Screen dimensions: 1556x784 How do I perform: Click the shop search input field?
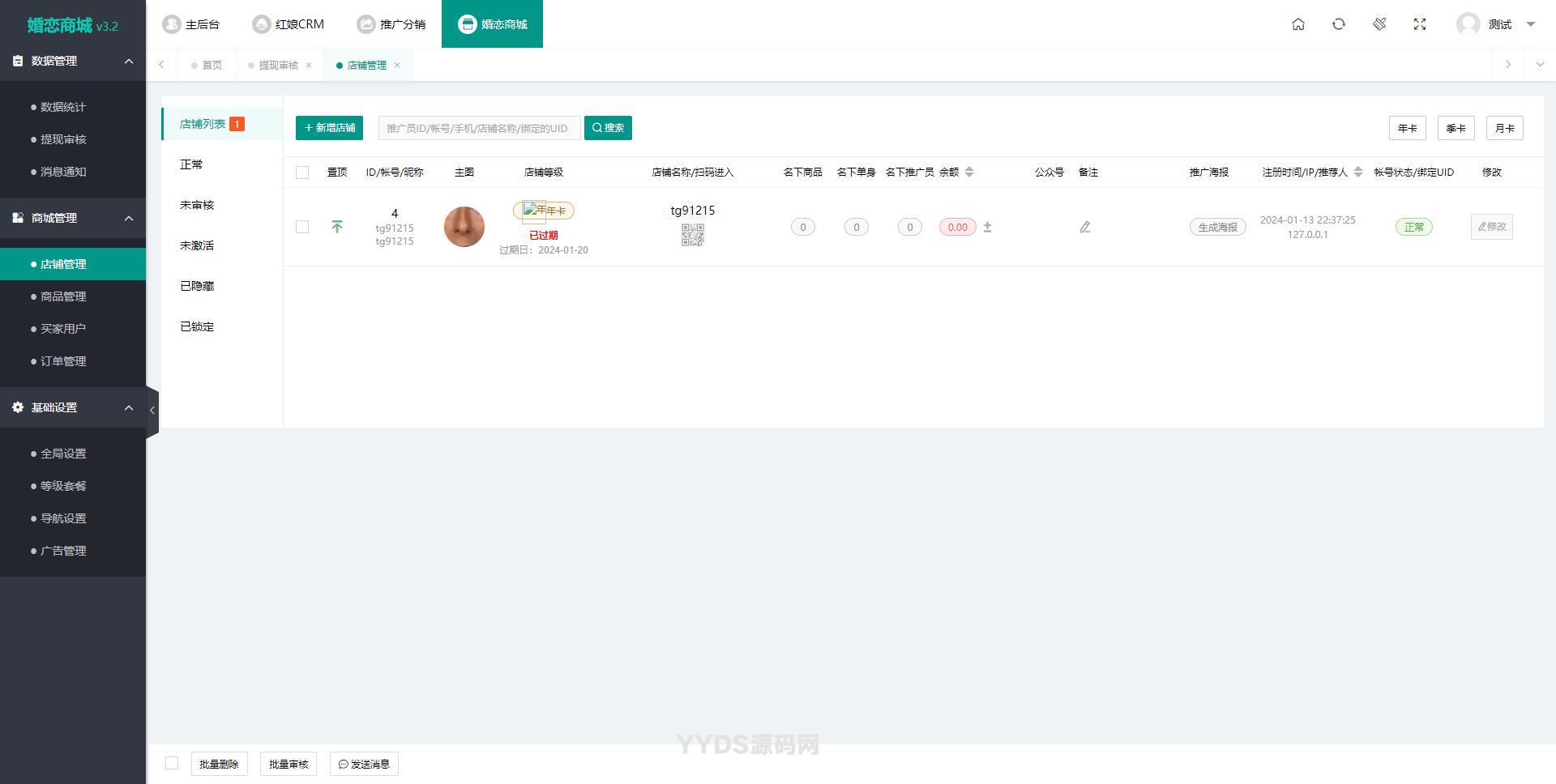(x=479, y=128)
